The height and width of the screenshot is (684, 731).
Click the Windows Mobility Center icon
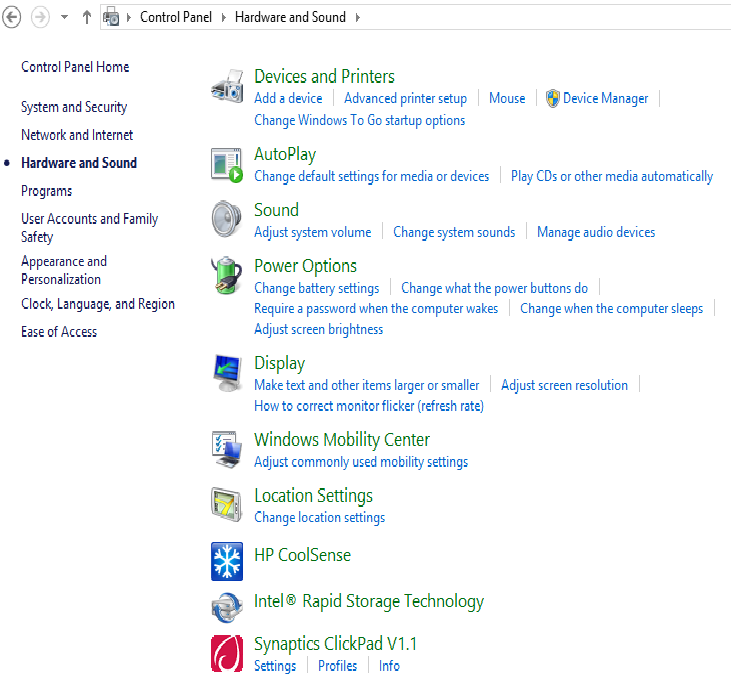[x=227, y=449]
